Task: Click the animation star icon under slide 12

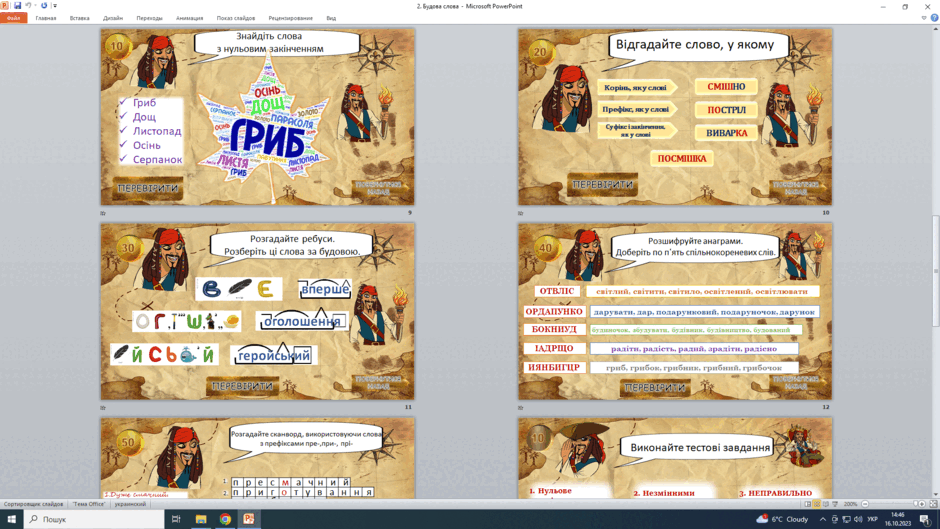Action: pyautogui.click(x=521, y=407)
